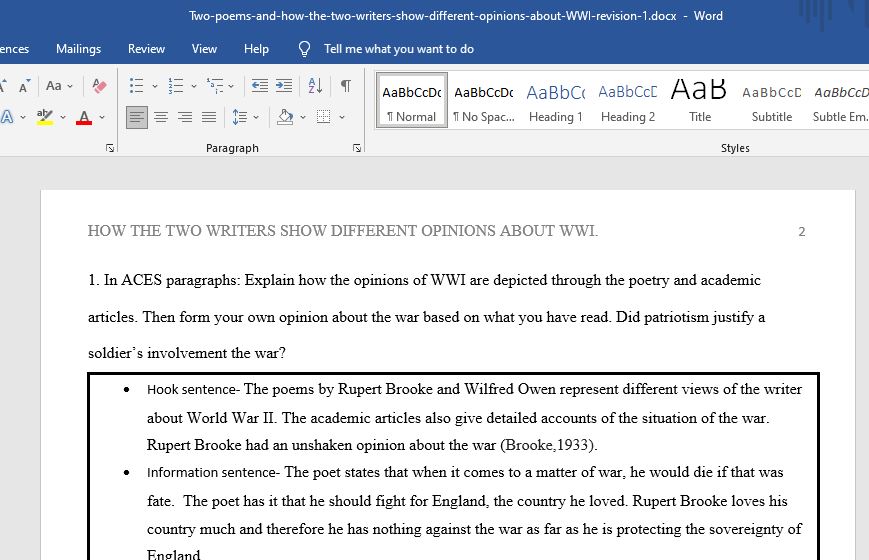Apply yellow text highlight color
This screenshot has width=869, height=560.
tap(45, 117)
